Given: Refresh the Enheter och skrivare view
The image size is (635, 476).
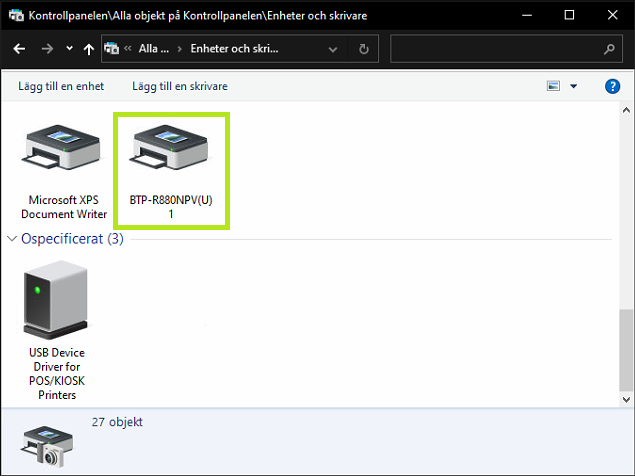Looking at the screenshot, I should tap(364, 48).
